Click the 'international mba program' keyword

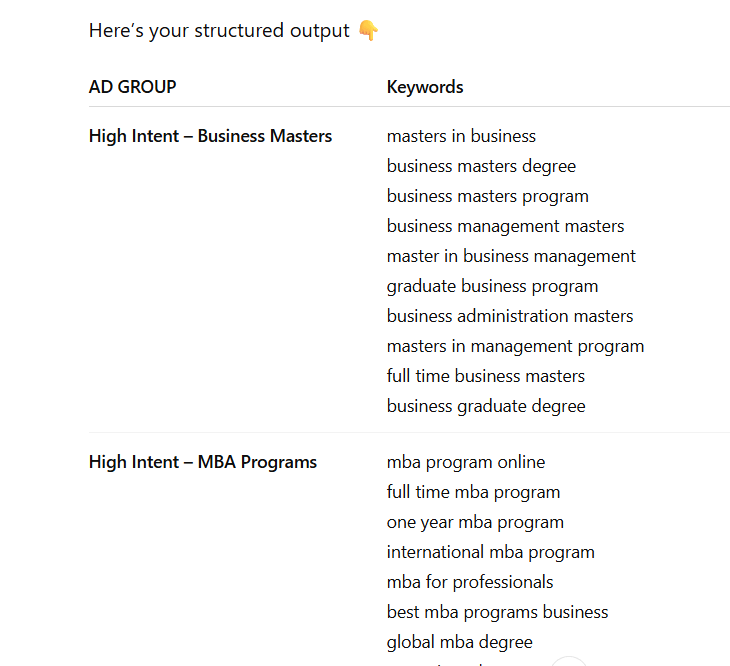tap(490, 552)
